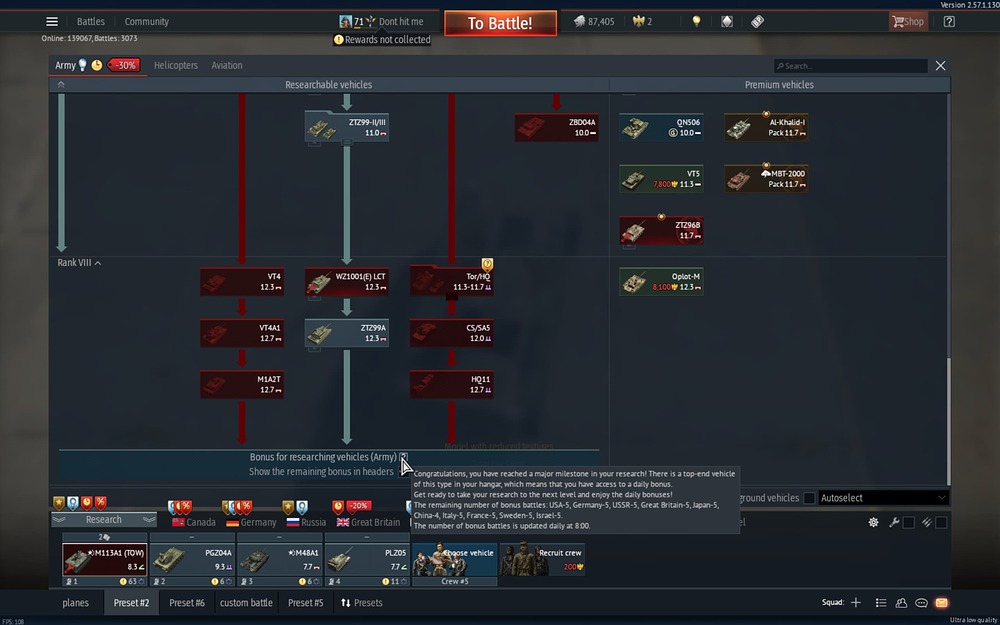Open the battle pass ticket icon
This screenshot has height=625, width=1000.
[757, 22]
